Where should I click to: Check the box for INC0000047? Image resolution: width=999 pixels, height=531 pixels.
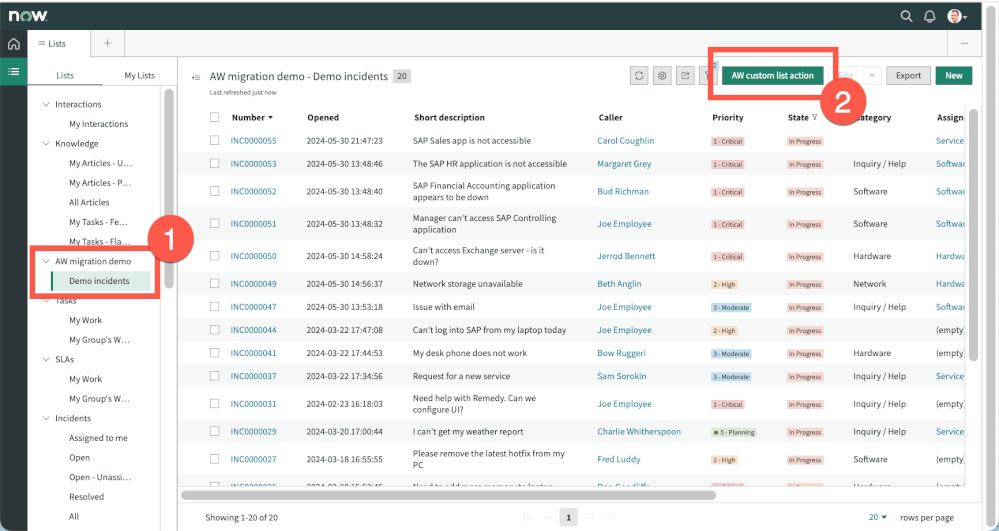click(215, 306)
